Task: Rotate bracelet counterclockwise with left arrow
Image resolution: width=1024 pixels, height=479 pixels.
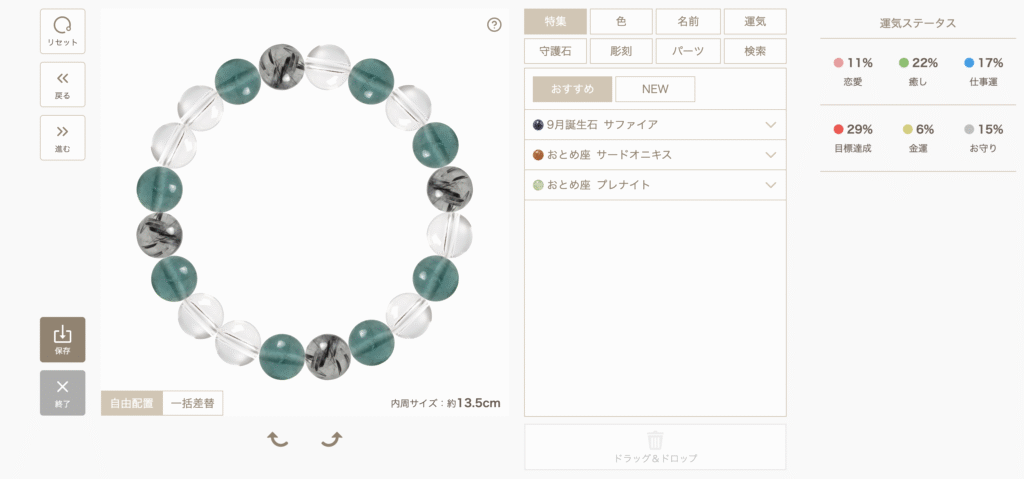Action: (278, 439)
